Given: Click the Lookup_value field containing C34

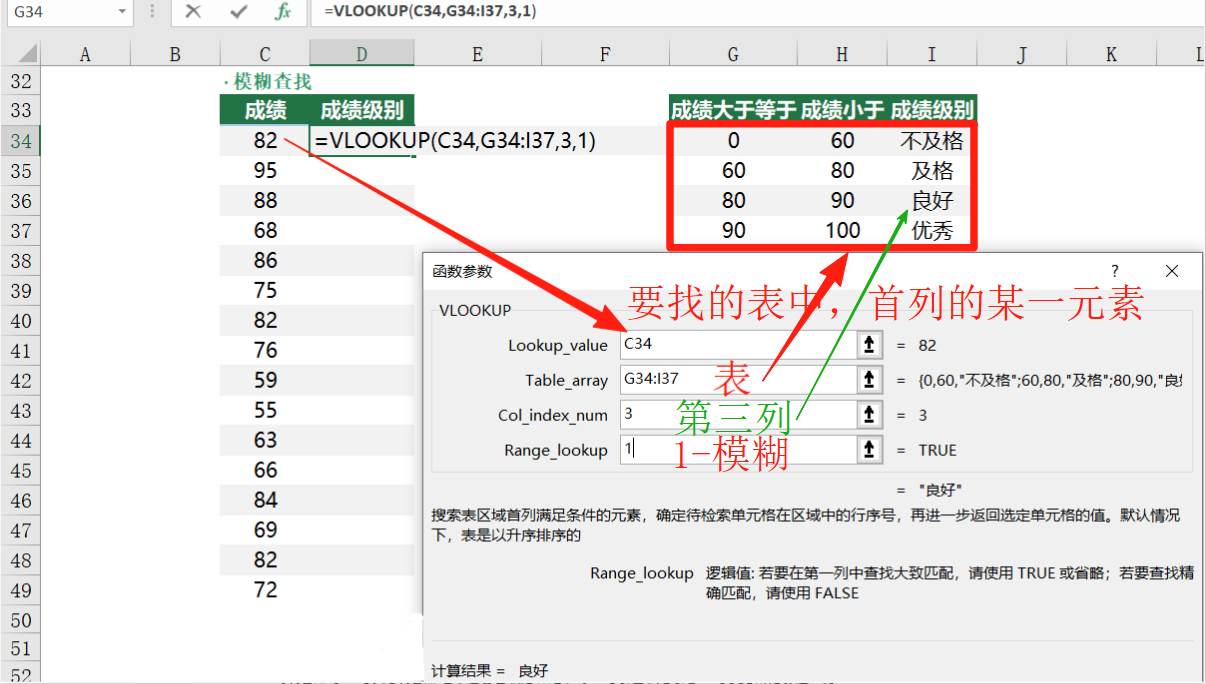Looking at the screenshot, I should tap(738, 345).
